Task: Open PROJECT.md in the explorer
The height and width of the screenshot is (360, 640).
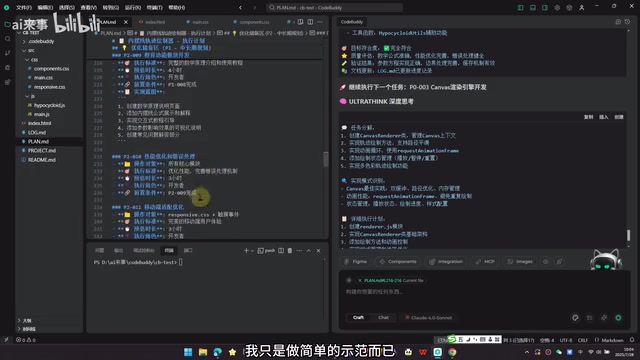Action: pyautogui.click(x=41, y=150)
